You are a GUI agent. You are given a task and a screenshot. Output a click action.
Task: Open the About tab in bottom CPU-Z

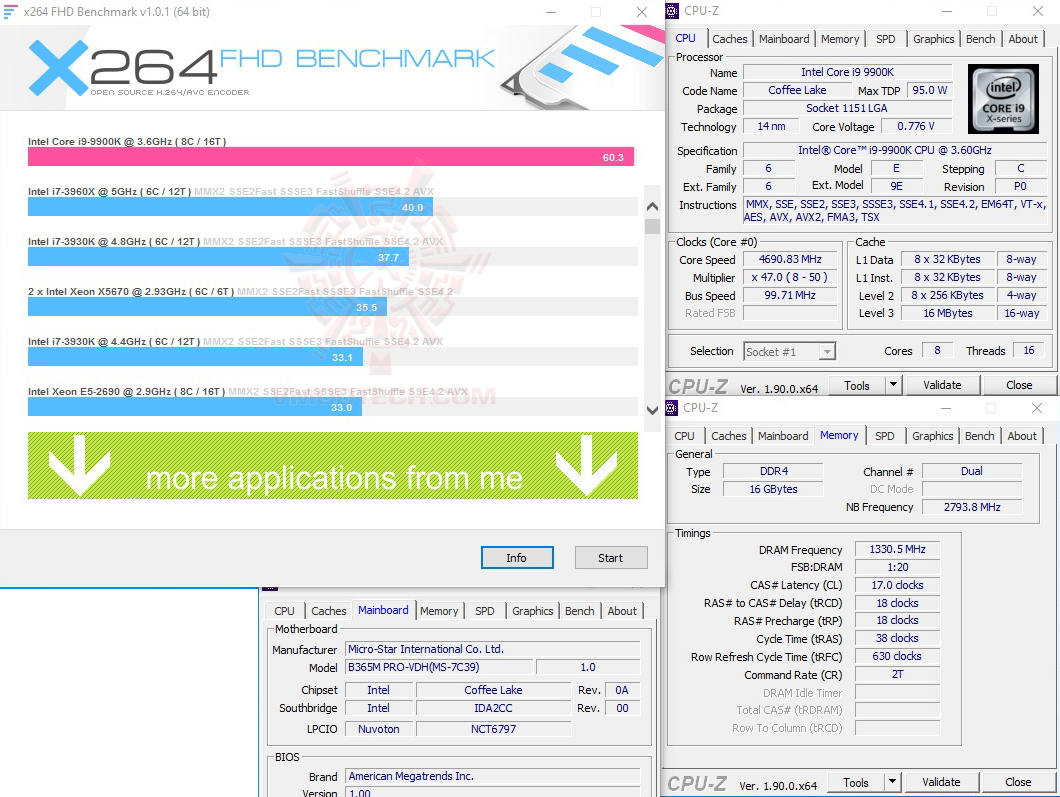tap(1022, 435)
